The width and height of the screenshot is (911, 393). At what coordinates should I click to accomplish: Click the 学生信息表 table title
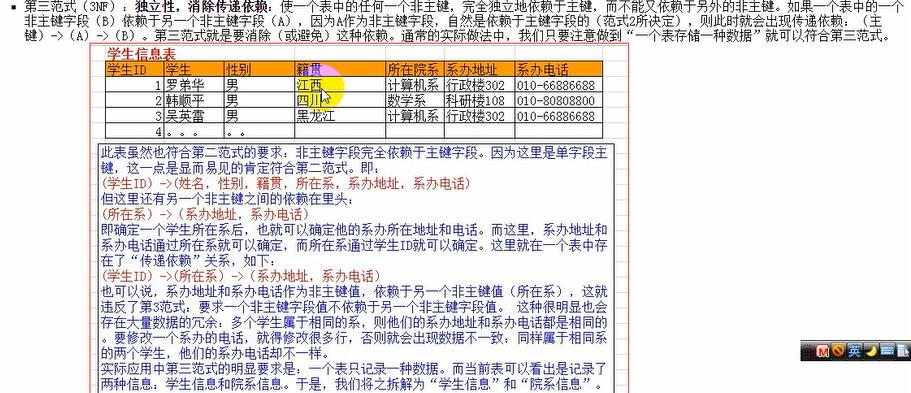tap(141, 55)
